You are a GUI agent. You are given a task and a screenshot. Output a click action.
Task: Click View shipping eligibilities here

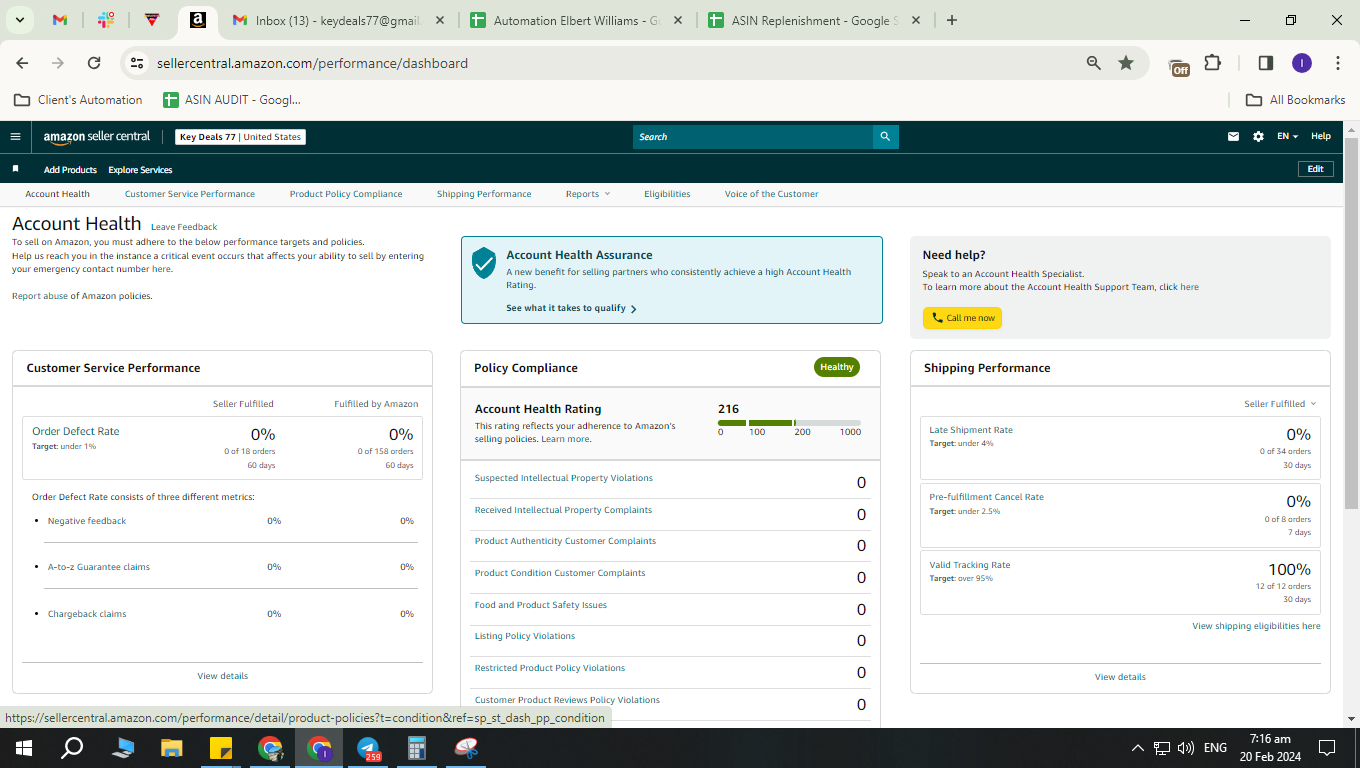point(1256,626)
